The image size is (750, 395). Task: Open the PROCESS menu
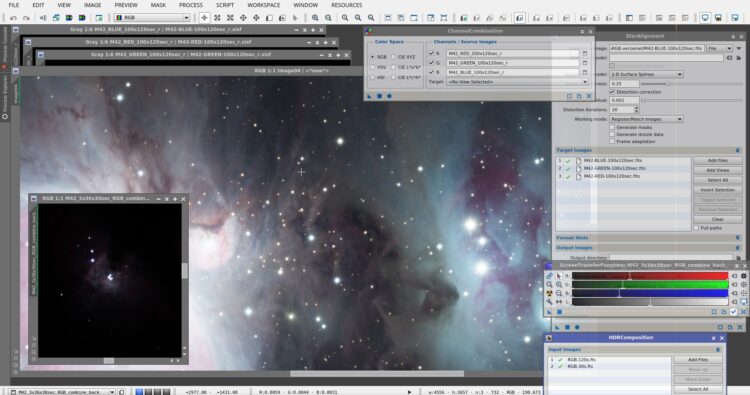191,5
